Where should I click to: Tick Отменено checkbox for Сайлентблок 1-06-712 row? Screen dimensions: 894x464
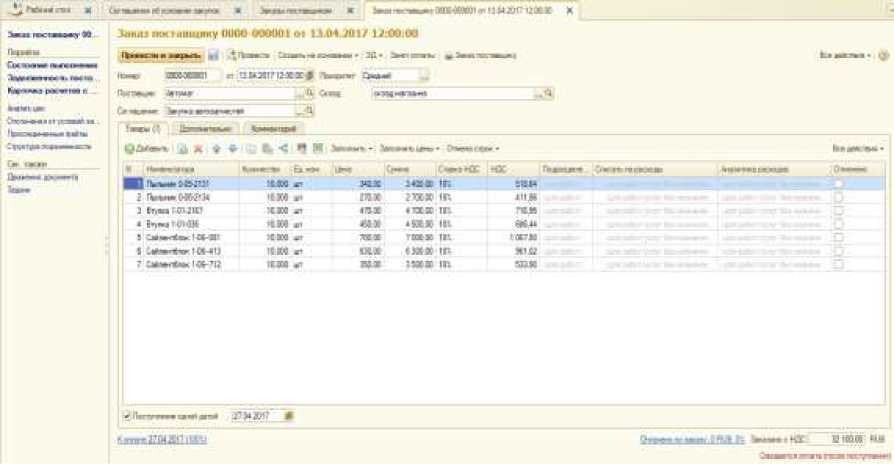pyautogui.click(x=838, y=264)
